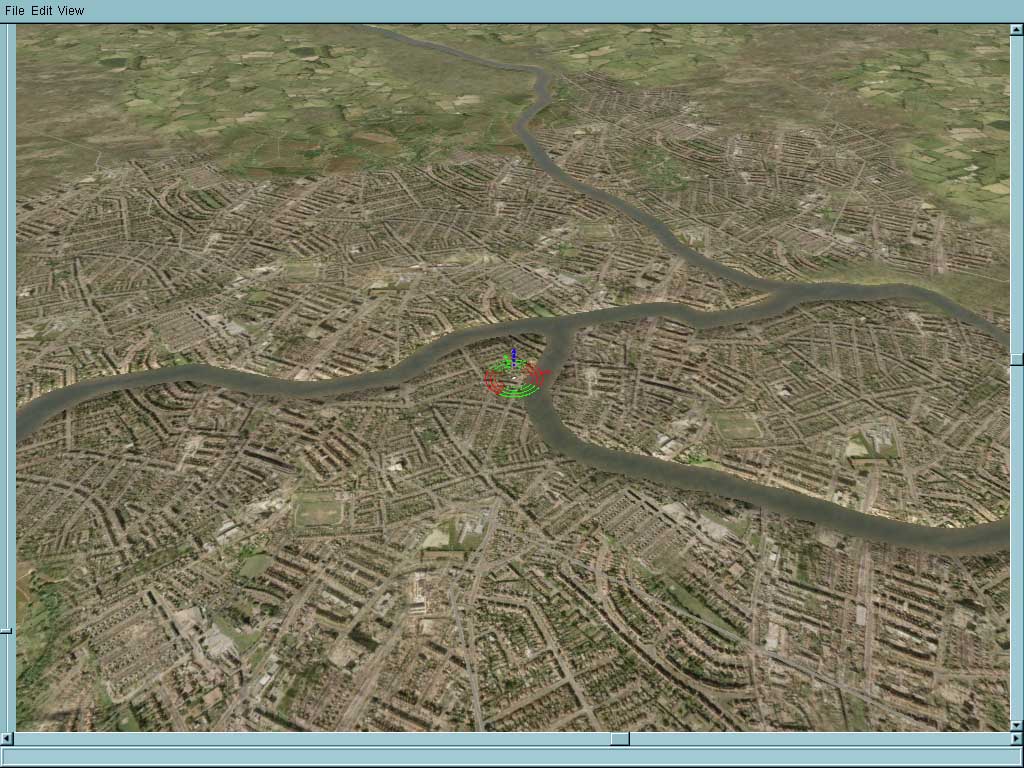Click the scroll-down arrow on the right scrollbar

tap(1017, 726)
